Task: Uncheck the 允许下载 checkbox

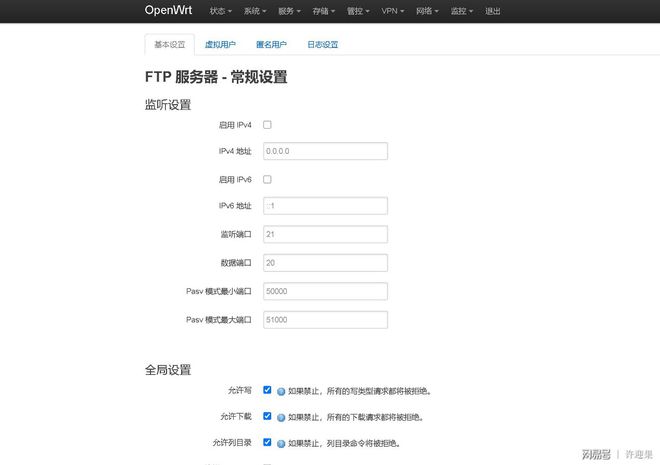Action: [267, 416]
